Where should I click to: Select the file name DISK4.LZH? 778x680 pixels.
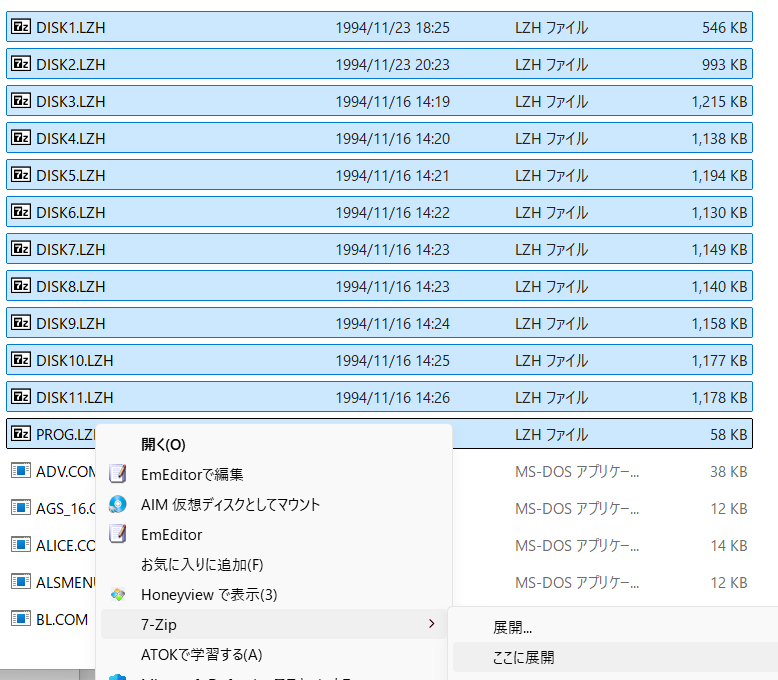click(x=70, y=138)
